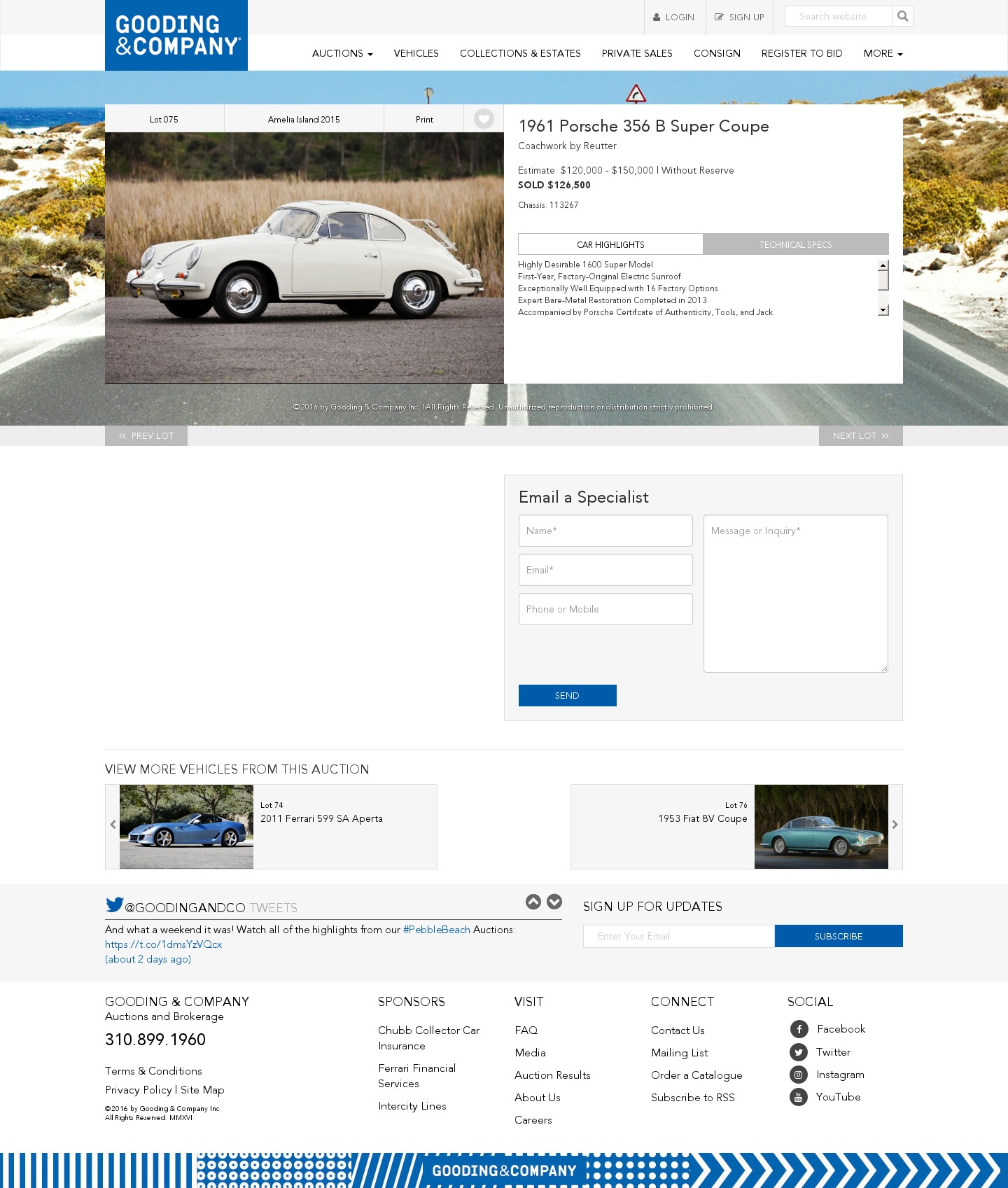The width and height of the screenshot is (1008, 1188).
Task: Send the specialist email form
Action: pyautogui.click(x=568, y=695)
